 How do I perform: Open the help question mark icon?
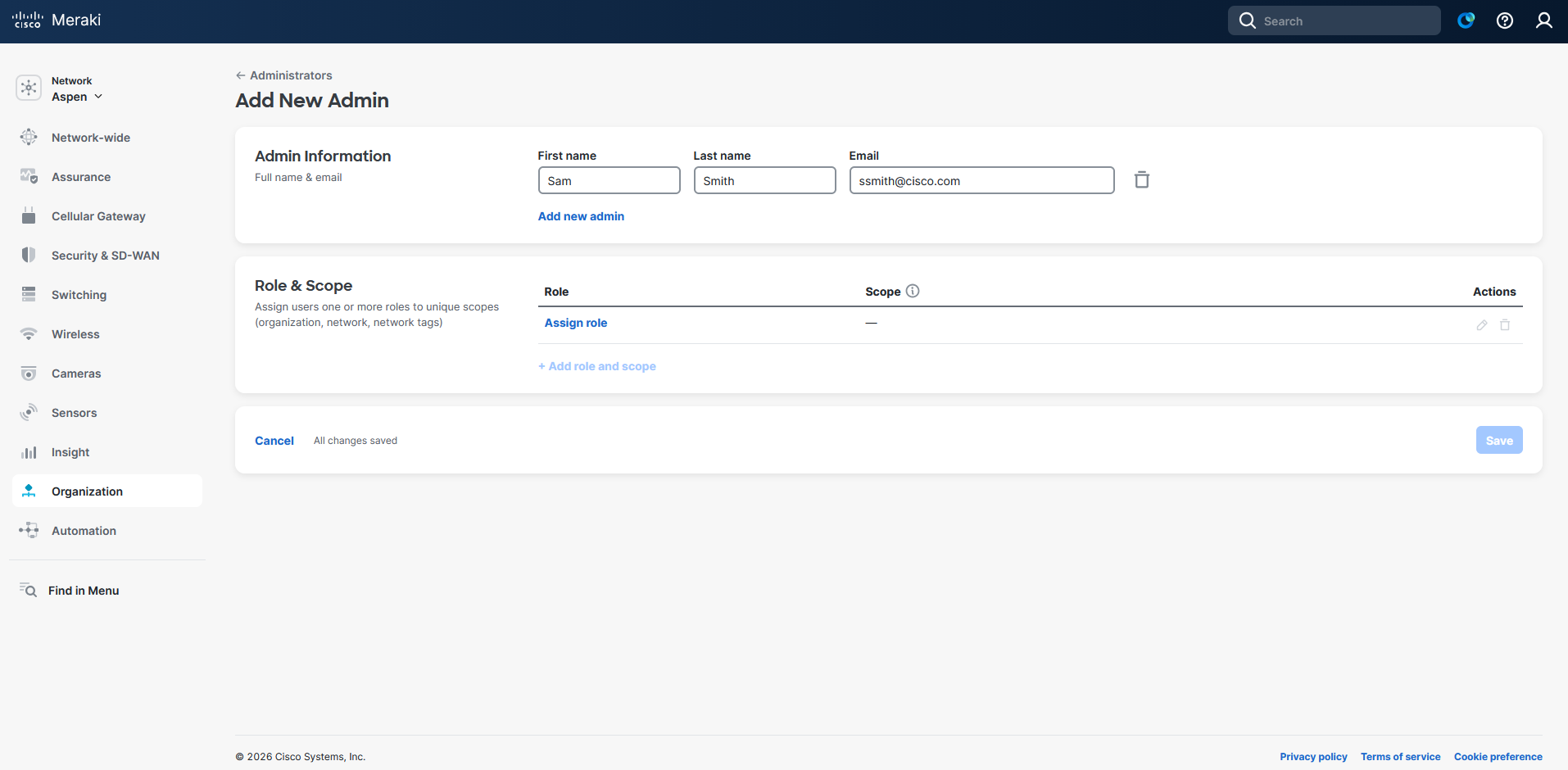(1505, 20)
